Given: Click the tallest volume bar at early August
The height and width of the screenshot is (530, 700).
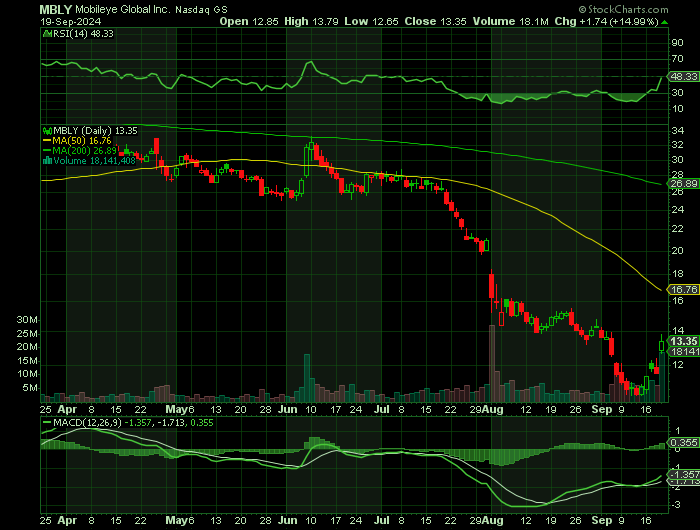Looking at the screenshot, I should (492, 363).
